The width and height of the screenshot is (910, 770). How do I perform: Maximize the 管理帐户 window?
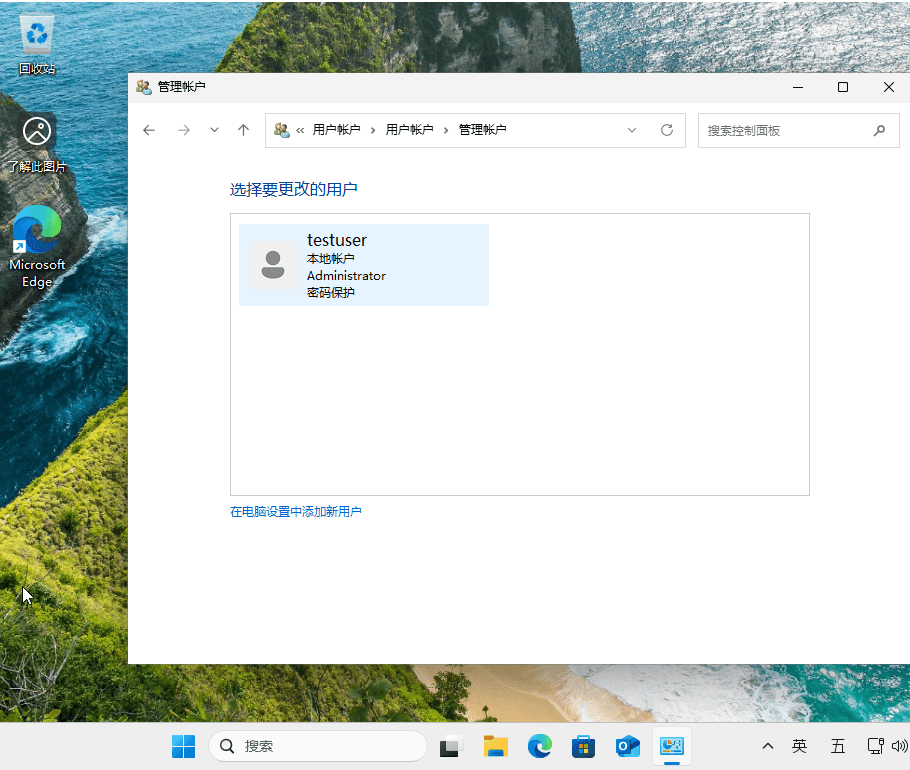click(x=843, y=87)
